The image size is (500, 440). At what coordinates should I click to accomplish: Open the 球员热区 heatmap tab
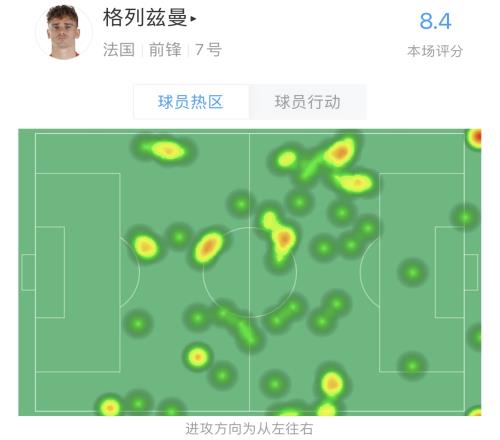(x=191, y=102)
